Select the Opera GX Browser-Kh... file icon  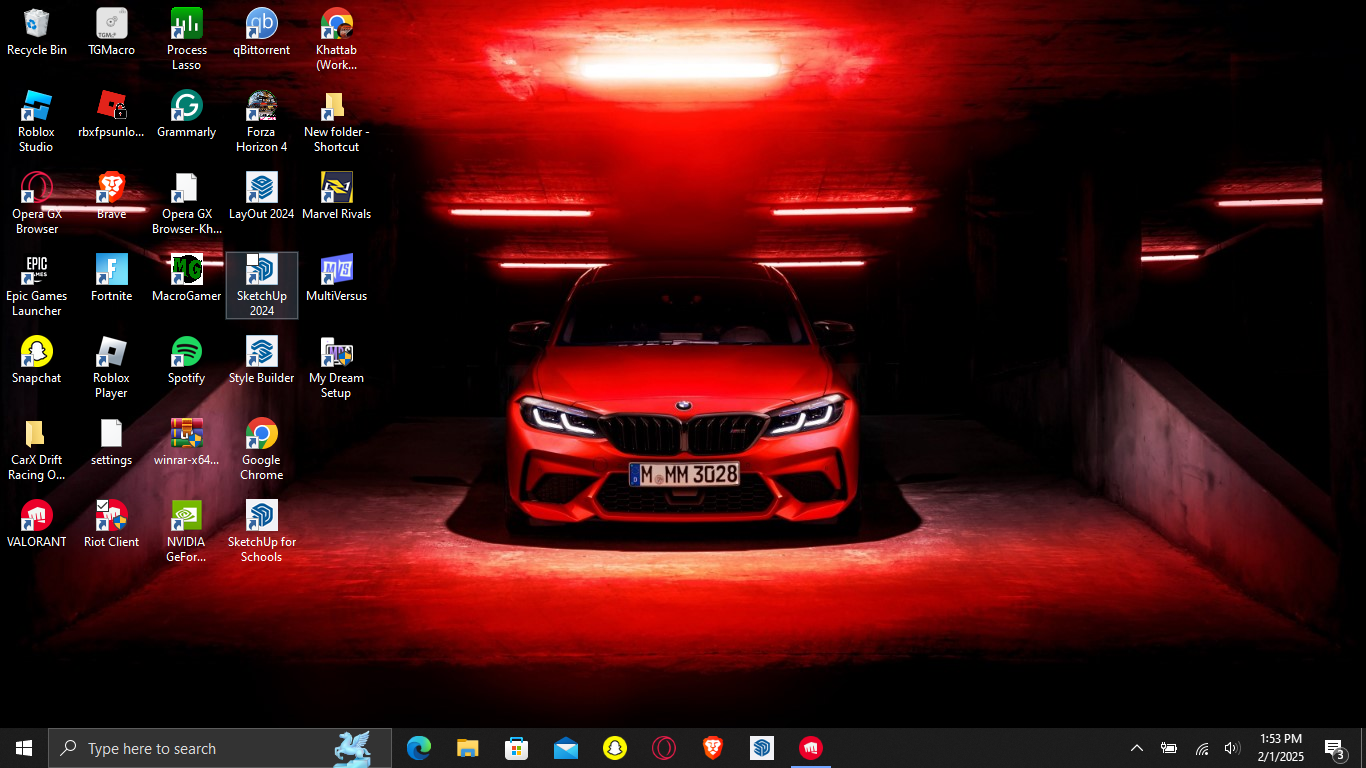point(186,203)
